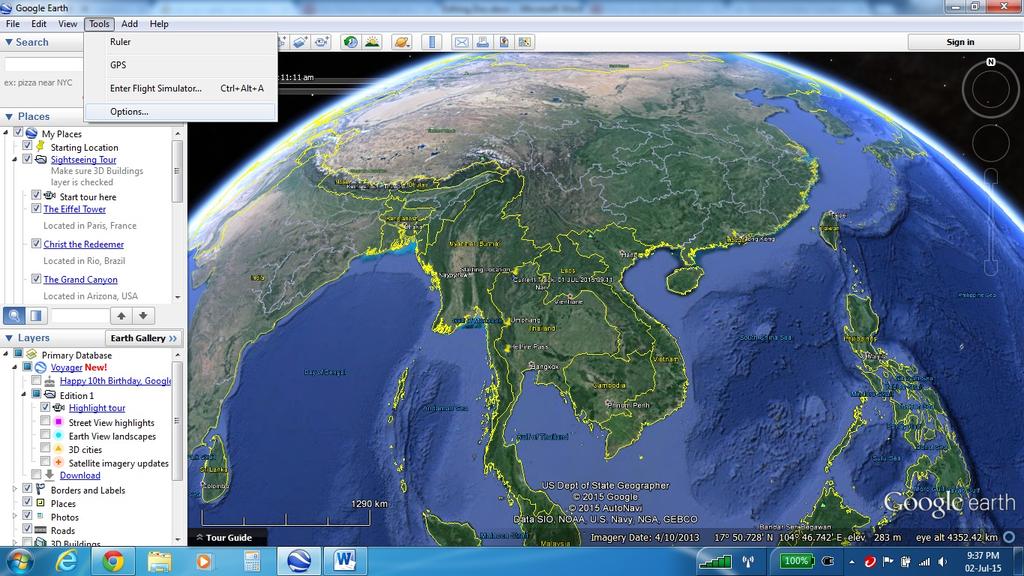
Task: Click The Eiffel Tower link
Action: 74,209
